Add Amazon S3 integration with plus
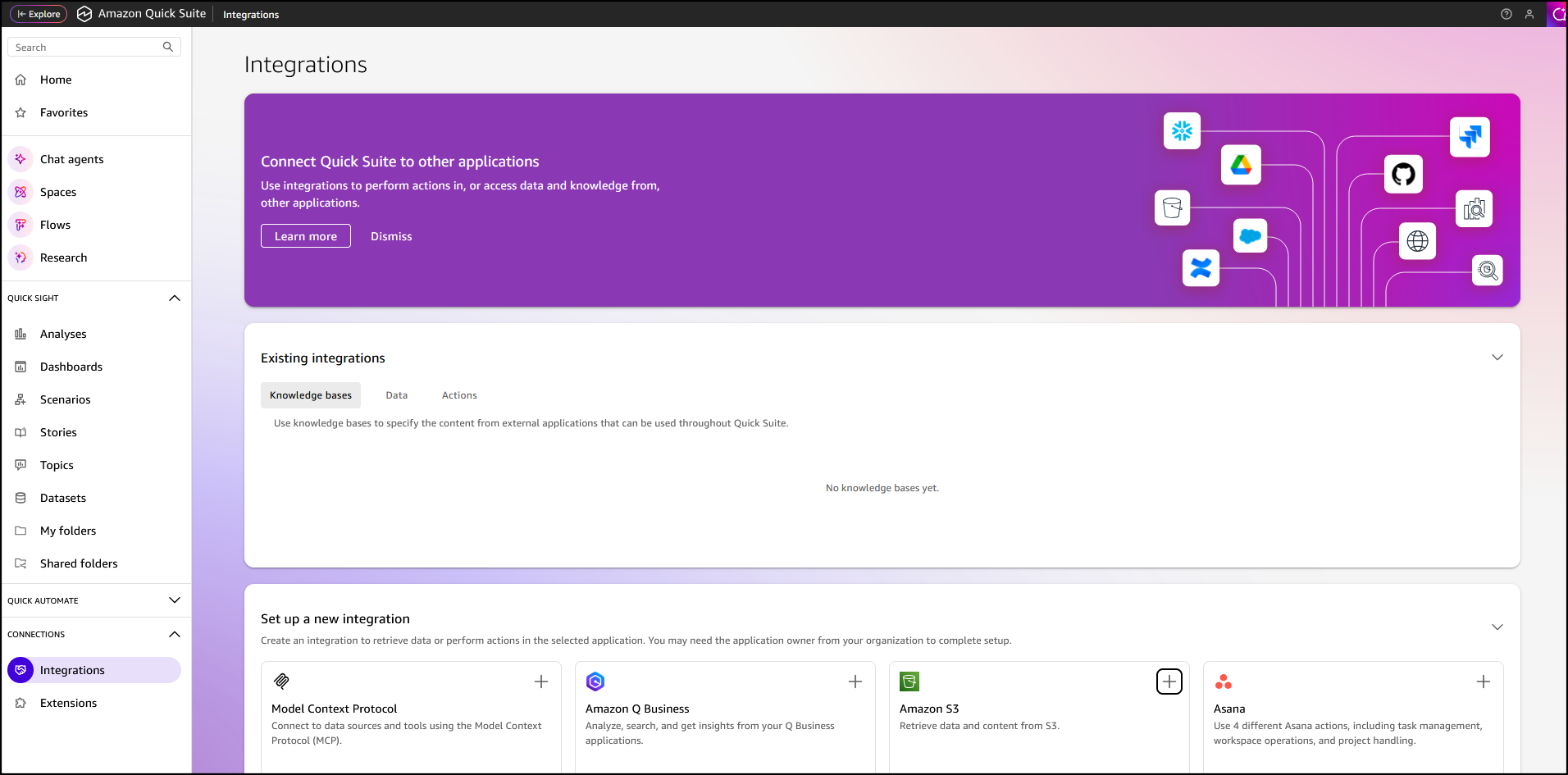Viewport: 1568px width, 775px height. point(1169,682)
